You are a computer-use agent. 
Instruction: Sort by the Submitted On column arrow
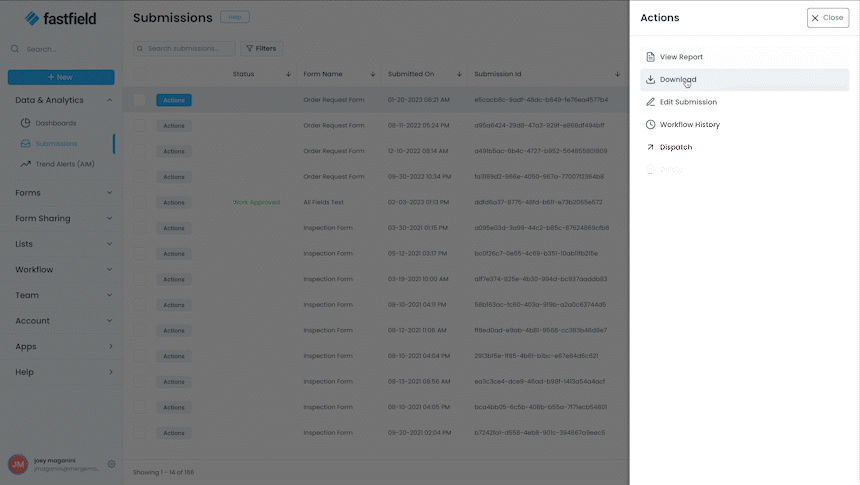coord(459,74)
